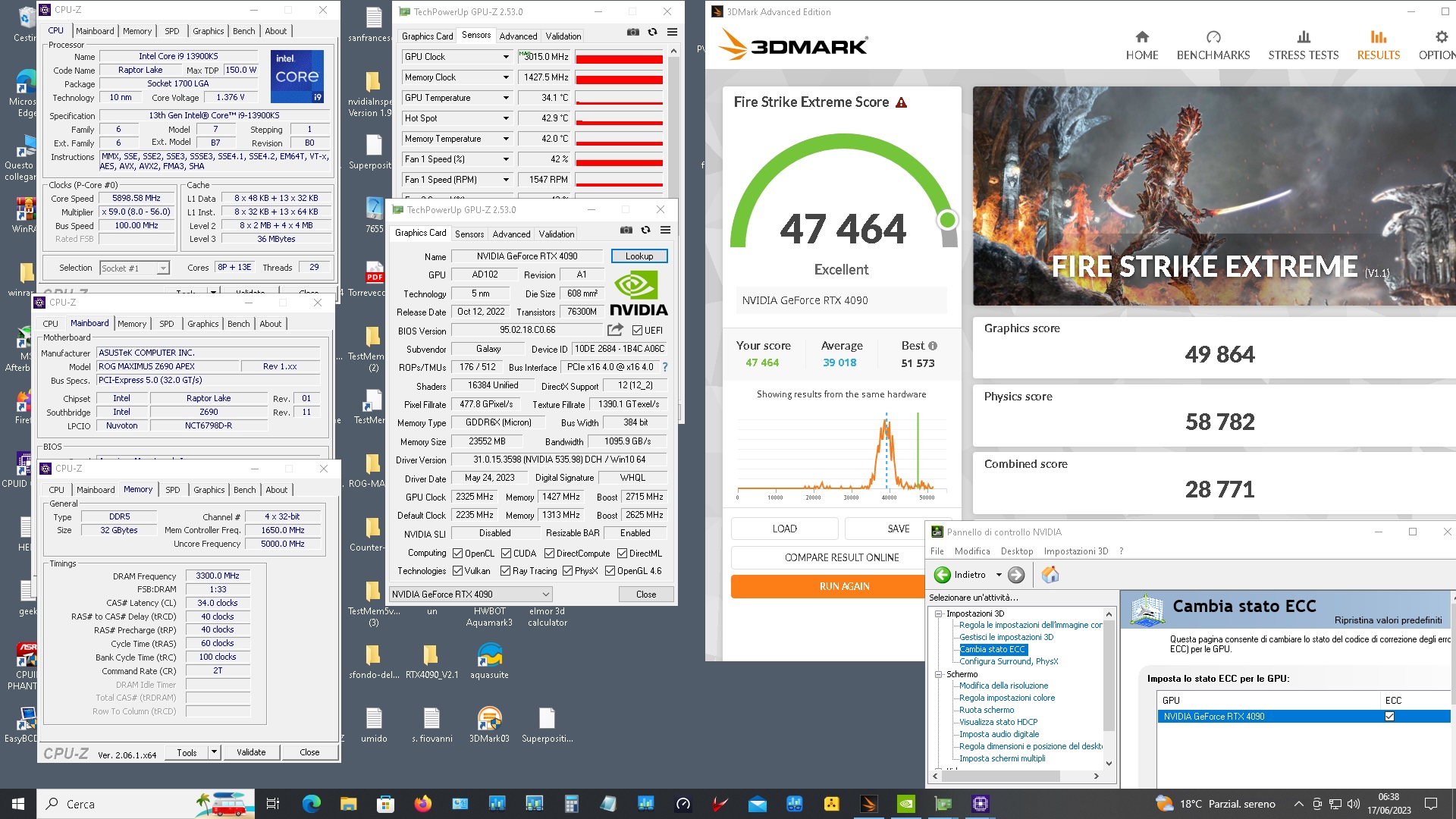Toggle the Vulkan checkbox
Image resolution: width=1456 pixels, height=819 pixels.
[x=457, y=571]
